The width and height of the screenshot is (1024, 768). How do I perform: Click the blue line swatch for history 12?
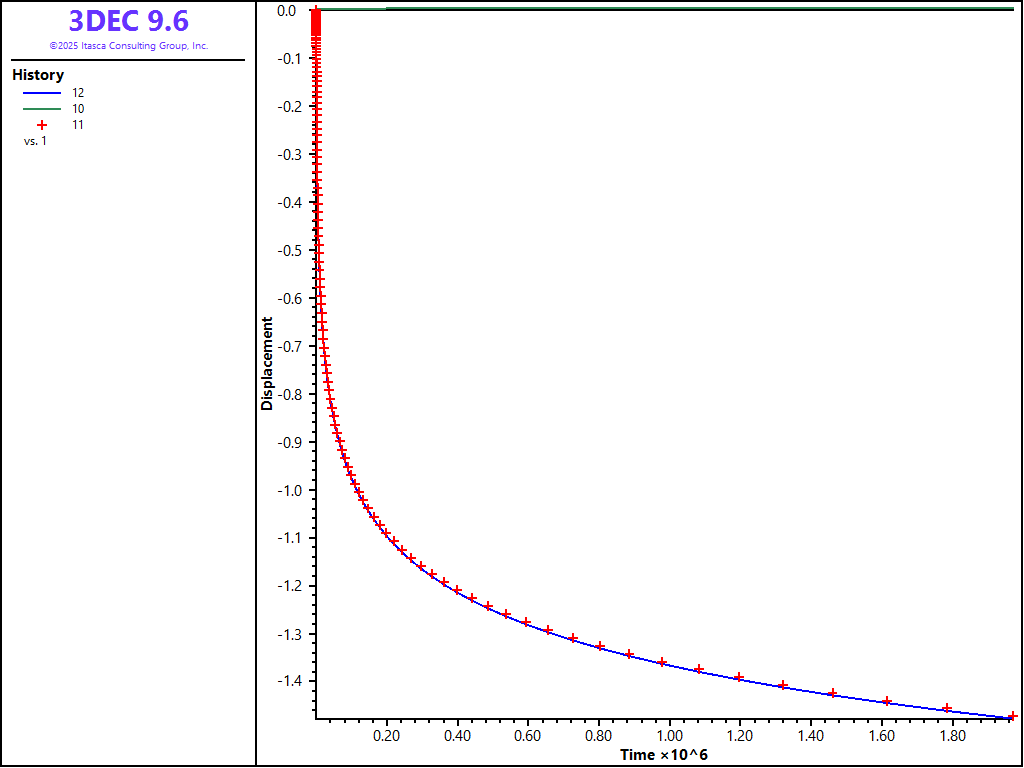coord(42,92)
